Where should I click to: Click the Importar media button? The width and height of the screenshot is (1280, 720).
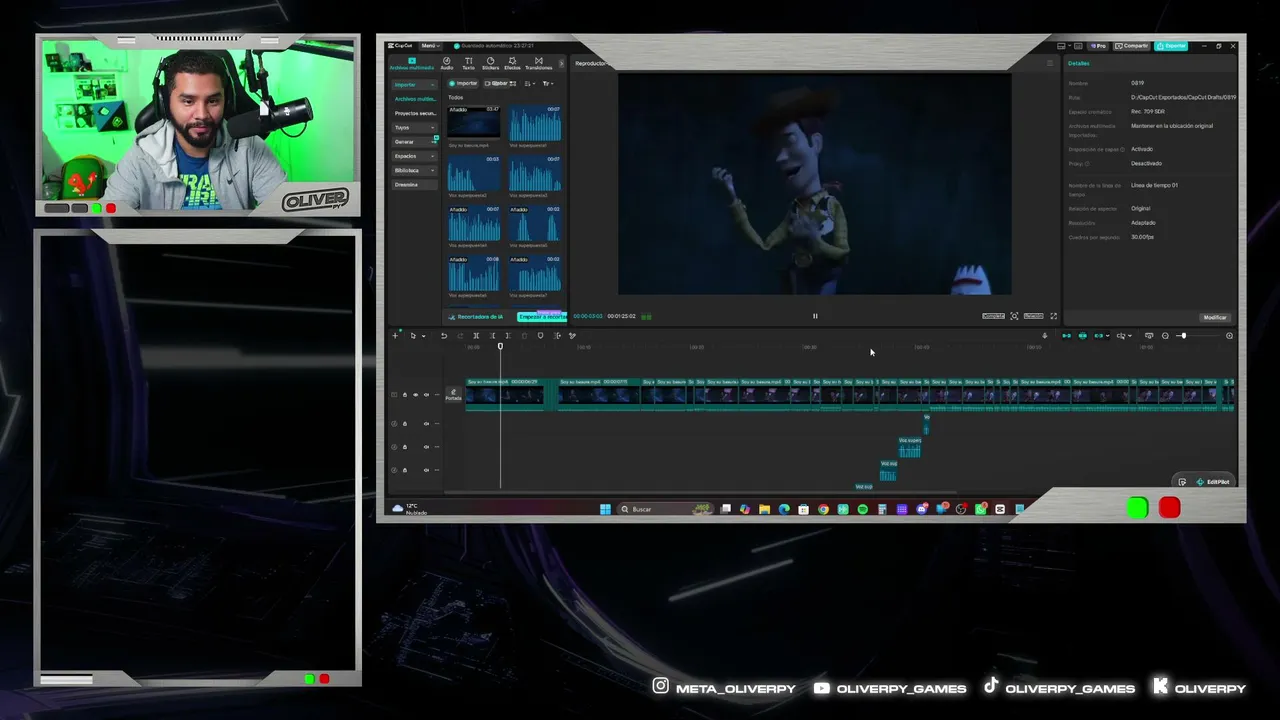click(464, 83)
